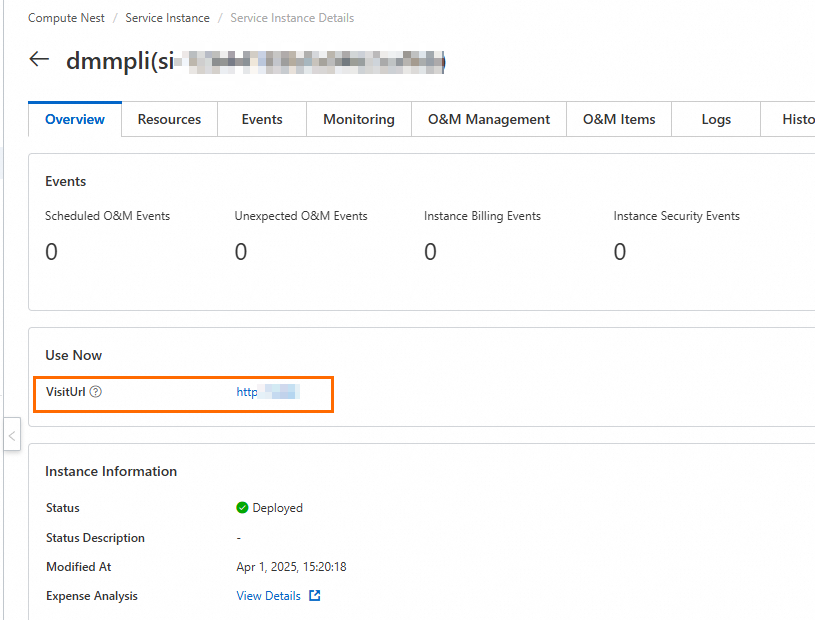Go back using the left arrow icon
The image size is (815, 620).
pyautogui.click(x=39, y=59)
